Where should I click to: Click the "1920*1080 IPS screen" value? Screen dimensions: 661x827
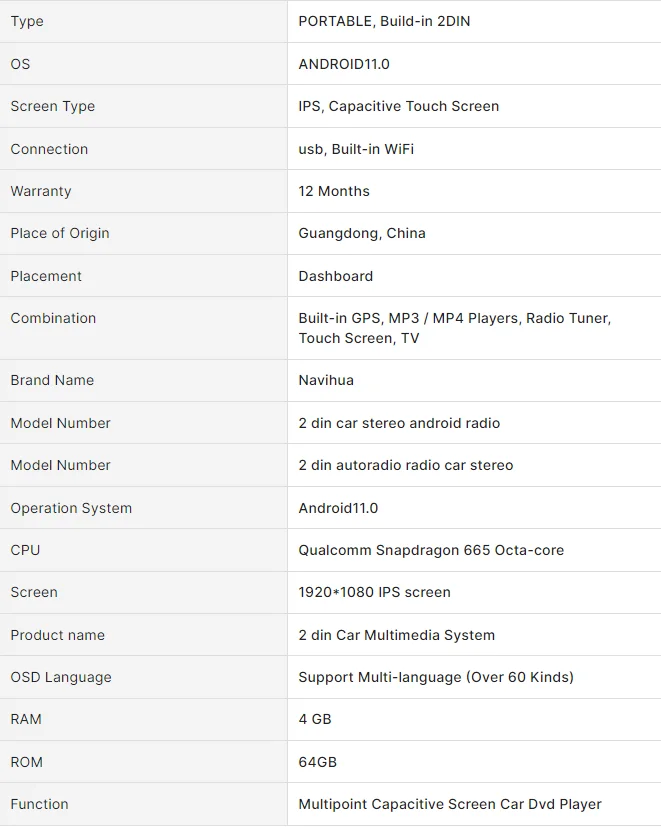pyautogui.click(x=374, y=592)
